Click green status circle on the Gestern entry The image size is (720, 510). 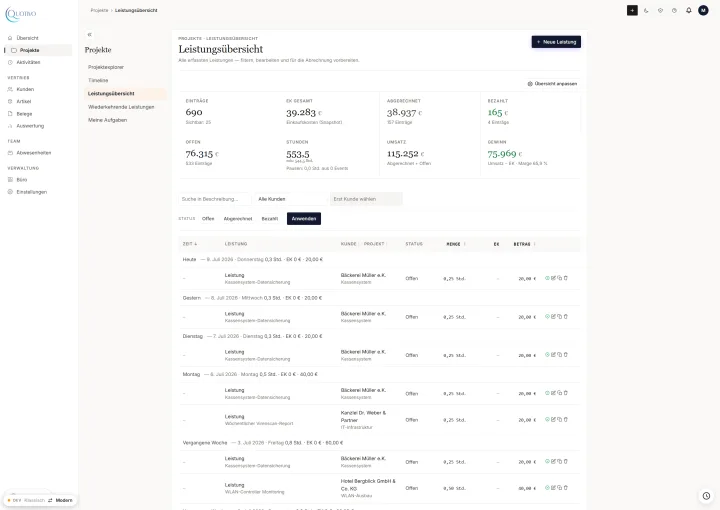click(x=547, y=316)
